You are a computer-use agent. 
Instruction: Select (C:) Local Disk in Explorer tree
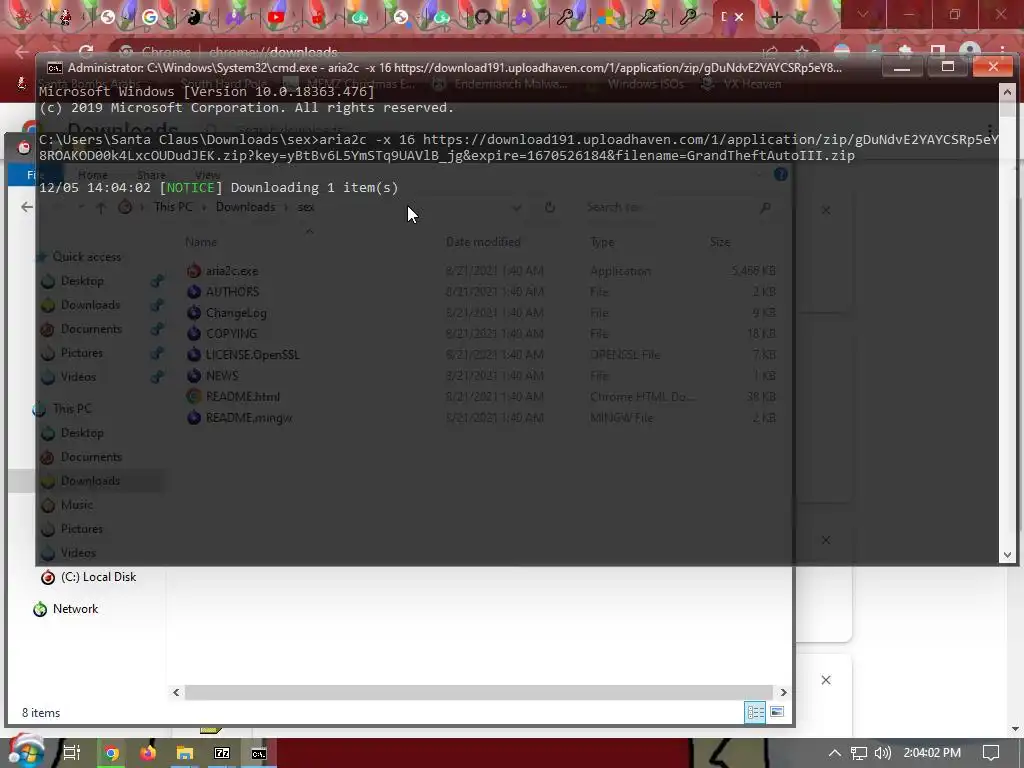98,577
